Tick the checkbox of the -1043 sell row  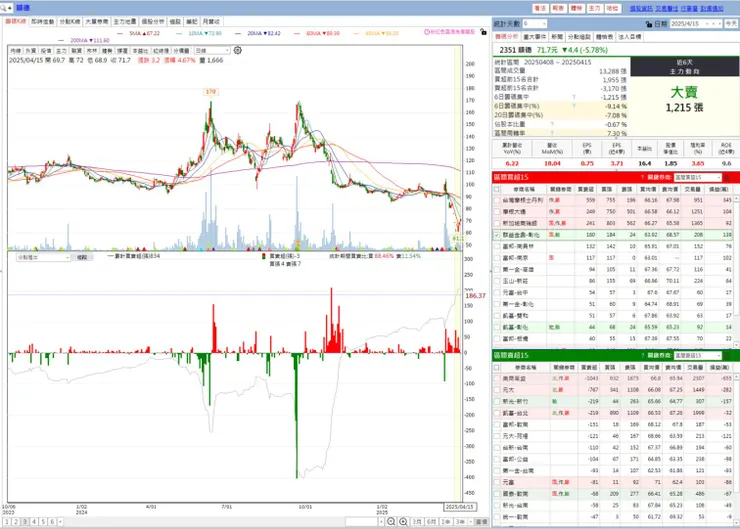[x=496, y=378]
